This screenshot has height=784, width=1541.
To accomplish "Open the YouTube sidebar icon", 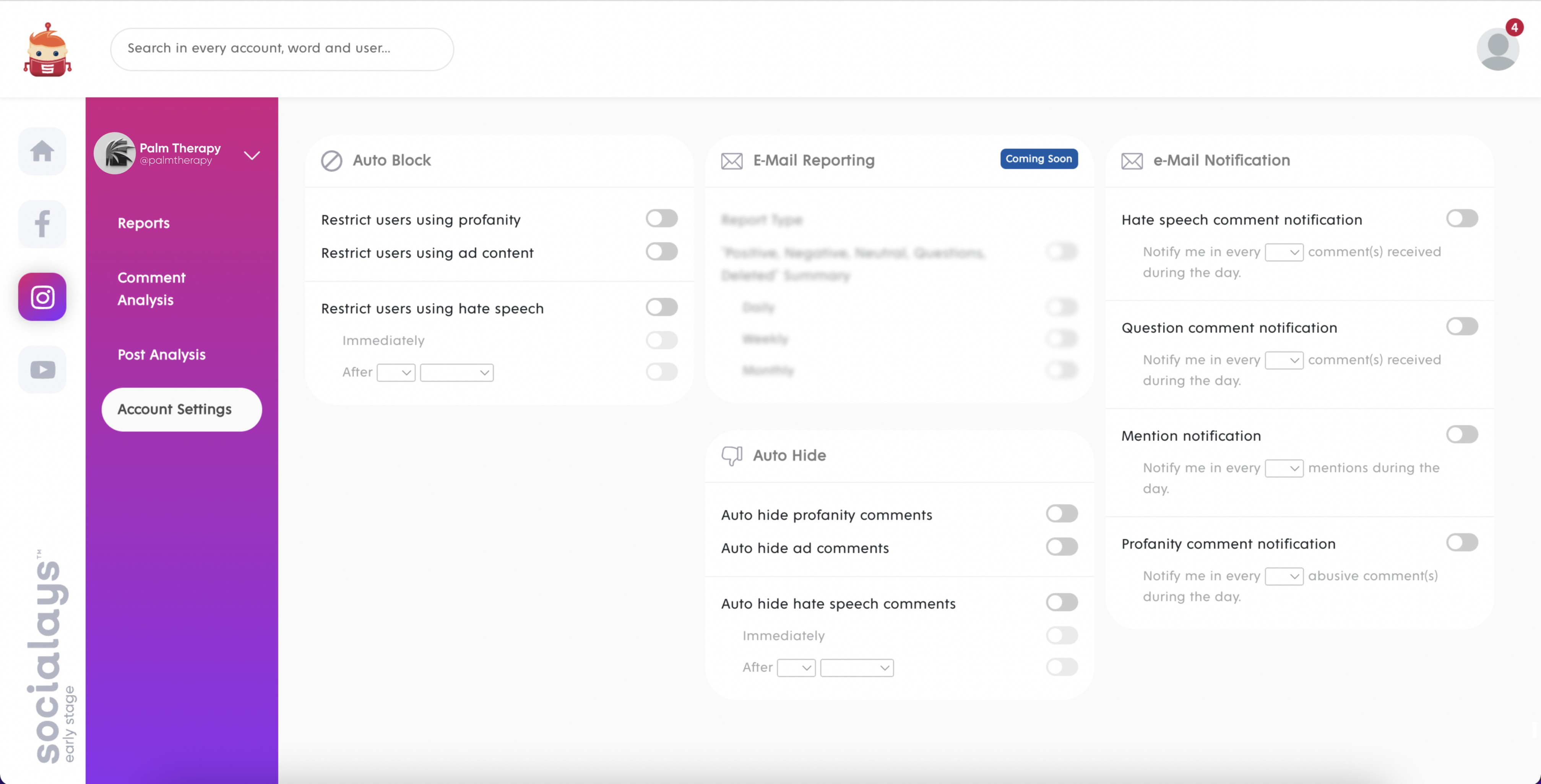I will point(42,369).
